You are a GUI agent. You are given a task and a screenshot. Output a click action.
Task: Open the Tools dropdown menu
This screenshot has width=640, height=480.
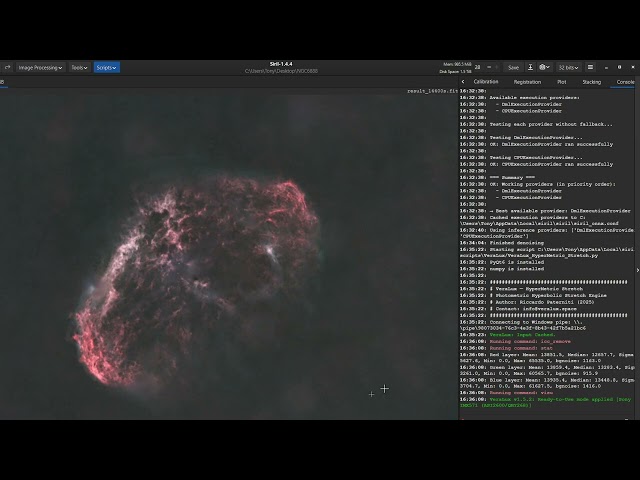(79, 67)
